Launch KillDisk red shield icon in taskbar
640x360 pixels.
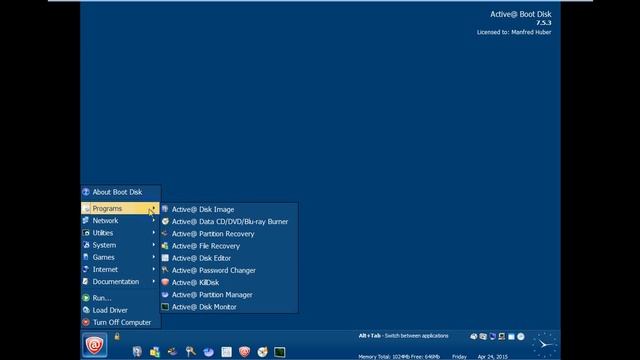tap(244, 351)
